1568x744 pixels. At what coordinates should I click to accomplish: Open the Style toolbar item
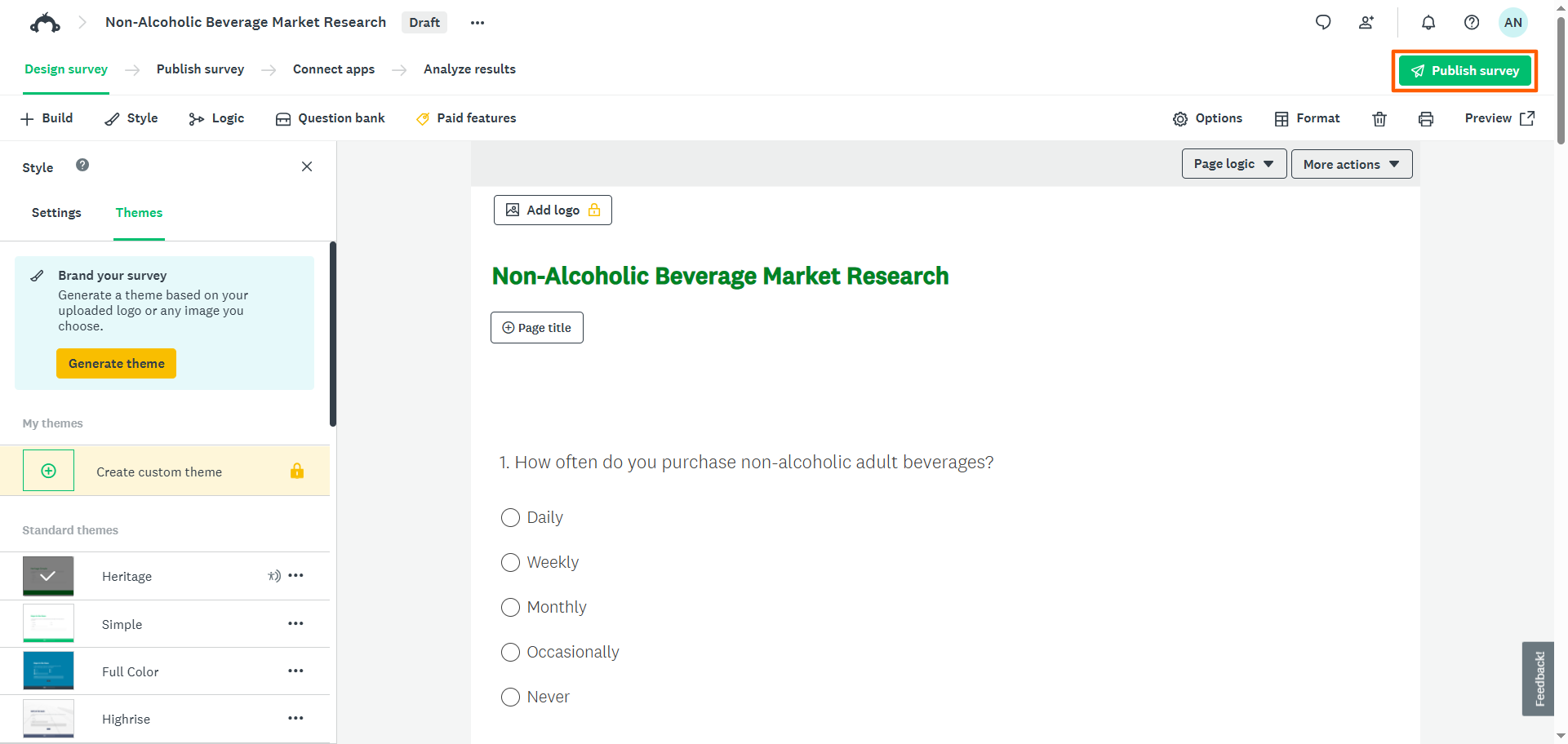[131, 118]
